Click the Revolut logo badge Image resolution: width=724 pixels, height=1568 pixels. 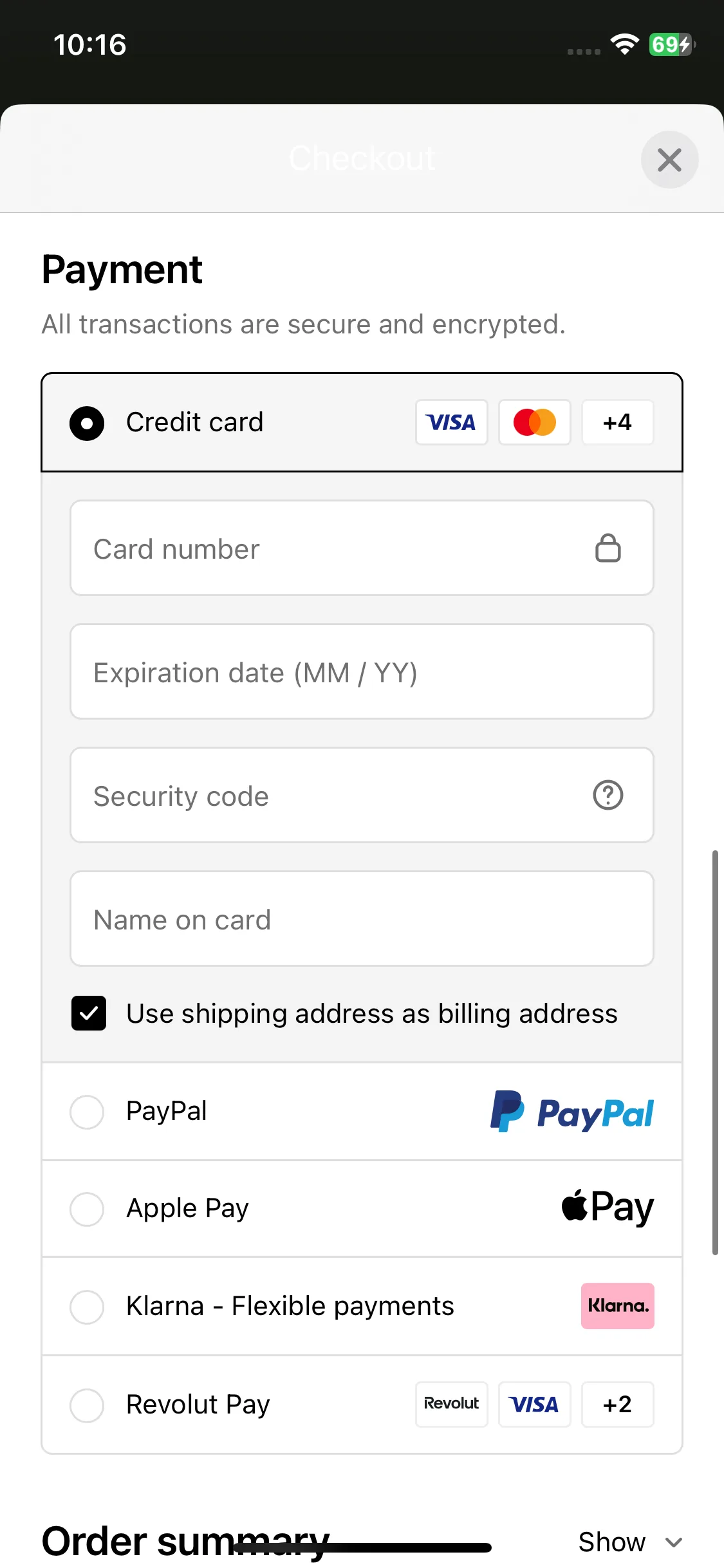pos(452,1404)
